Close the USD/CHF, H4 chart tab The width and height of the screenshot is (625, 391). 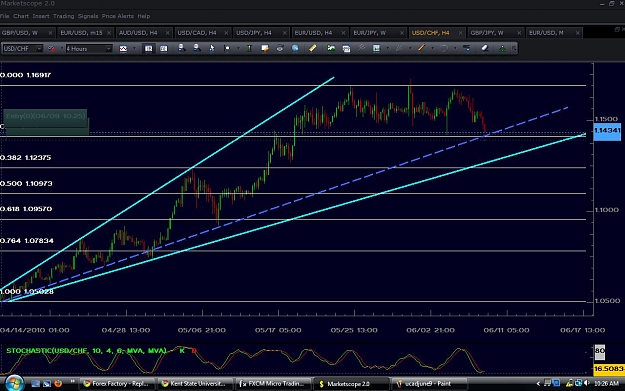click(460, 33)
